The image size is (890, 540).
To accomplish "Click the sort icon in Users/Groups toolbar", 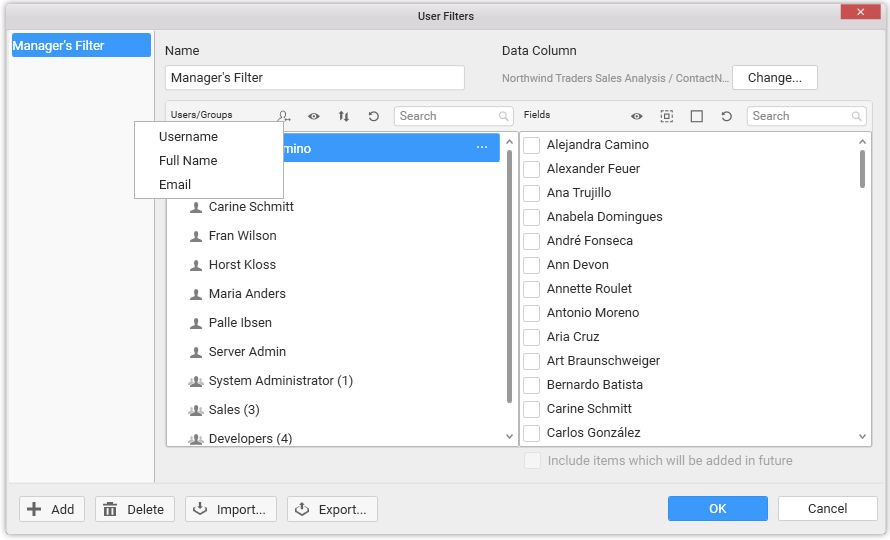I will click(344, 116).
